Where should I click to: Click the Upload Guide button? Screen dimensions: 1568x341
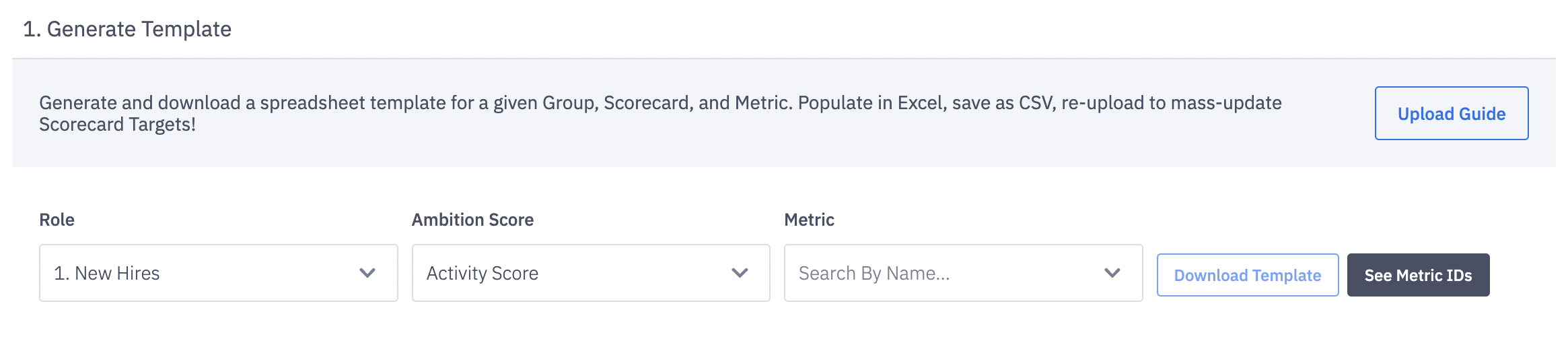tap(1451, 113)
